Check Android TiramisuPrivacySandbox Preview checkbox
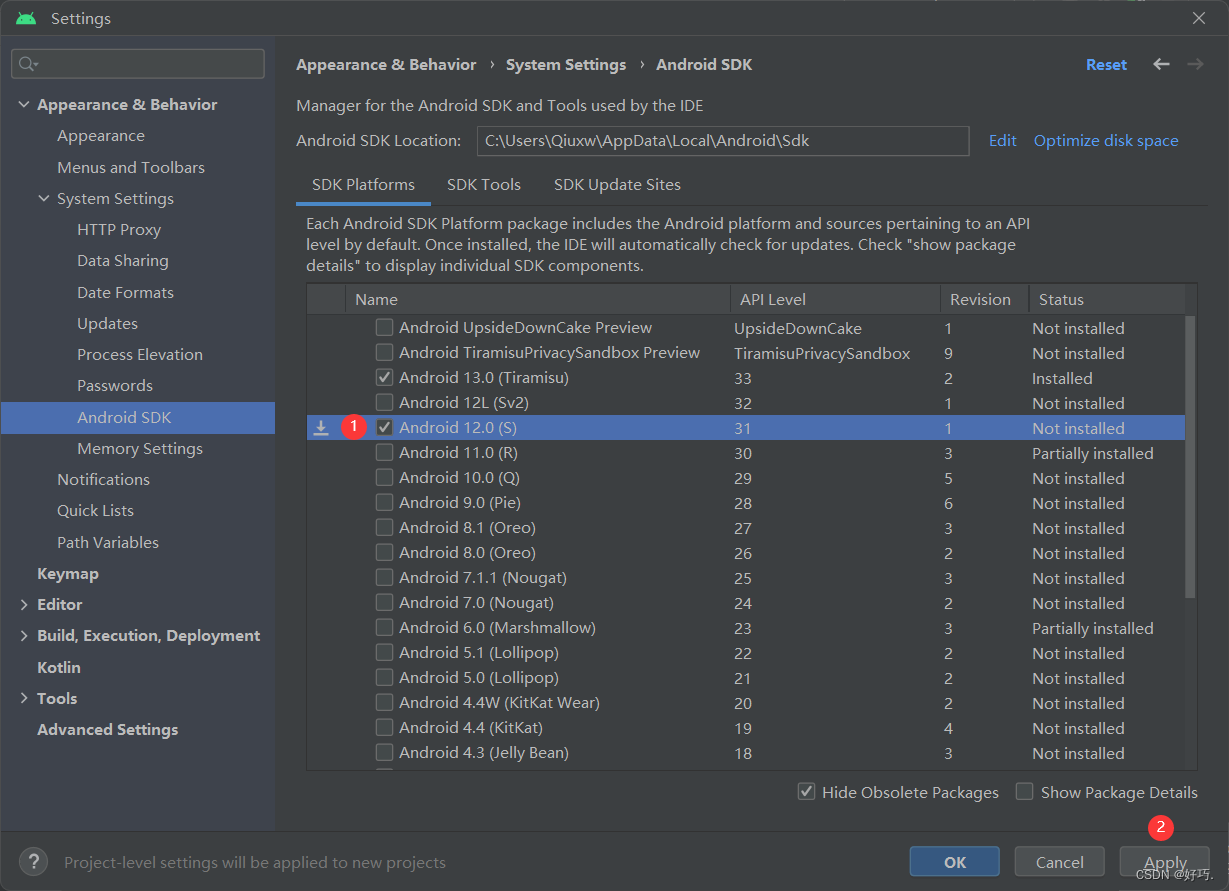 pyautogui.click(x=384, y=352)
